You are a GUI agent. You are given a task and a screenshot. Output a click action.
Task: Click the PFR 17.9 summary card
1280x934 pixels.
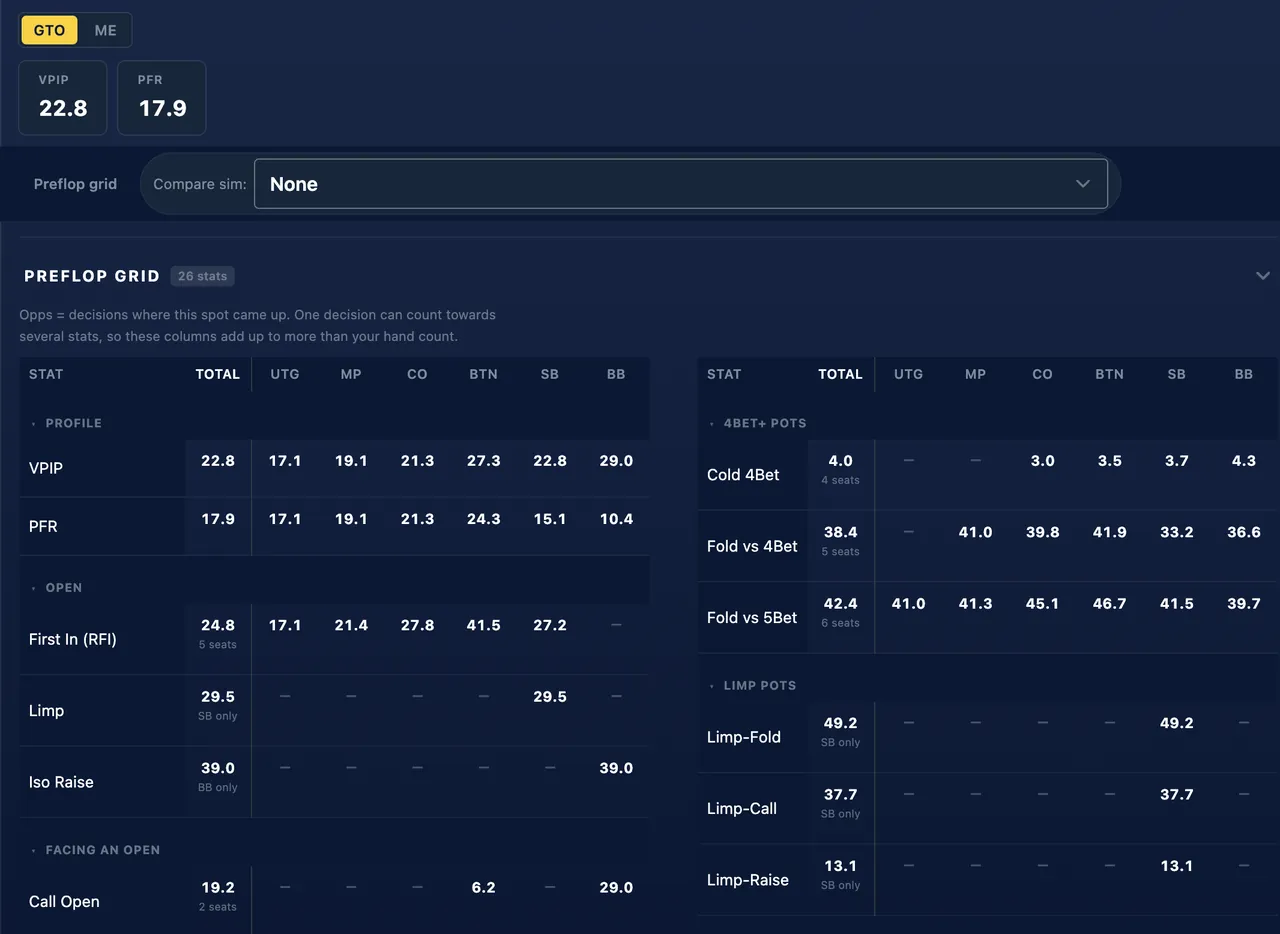point(162,98)
